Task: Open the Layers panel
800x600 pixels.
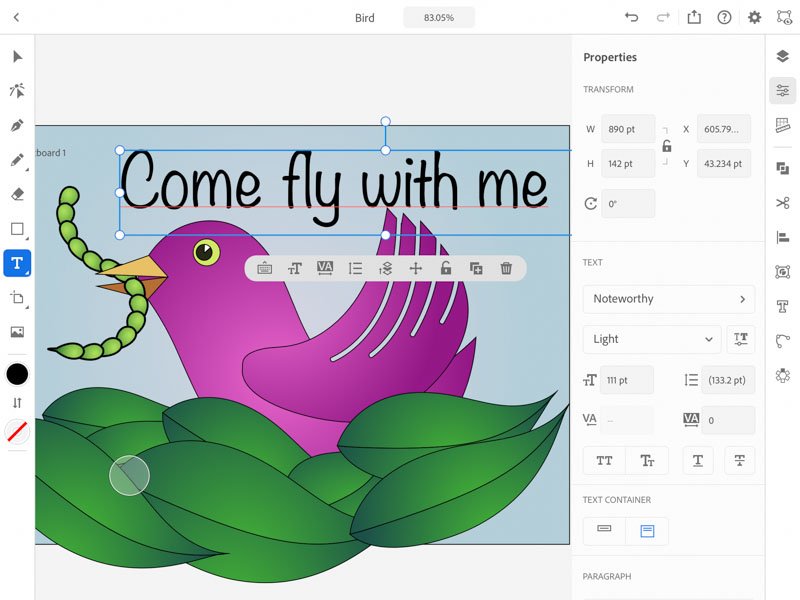Action: click(783, 58)
